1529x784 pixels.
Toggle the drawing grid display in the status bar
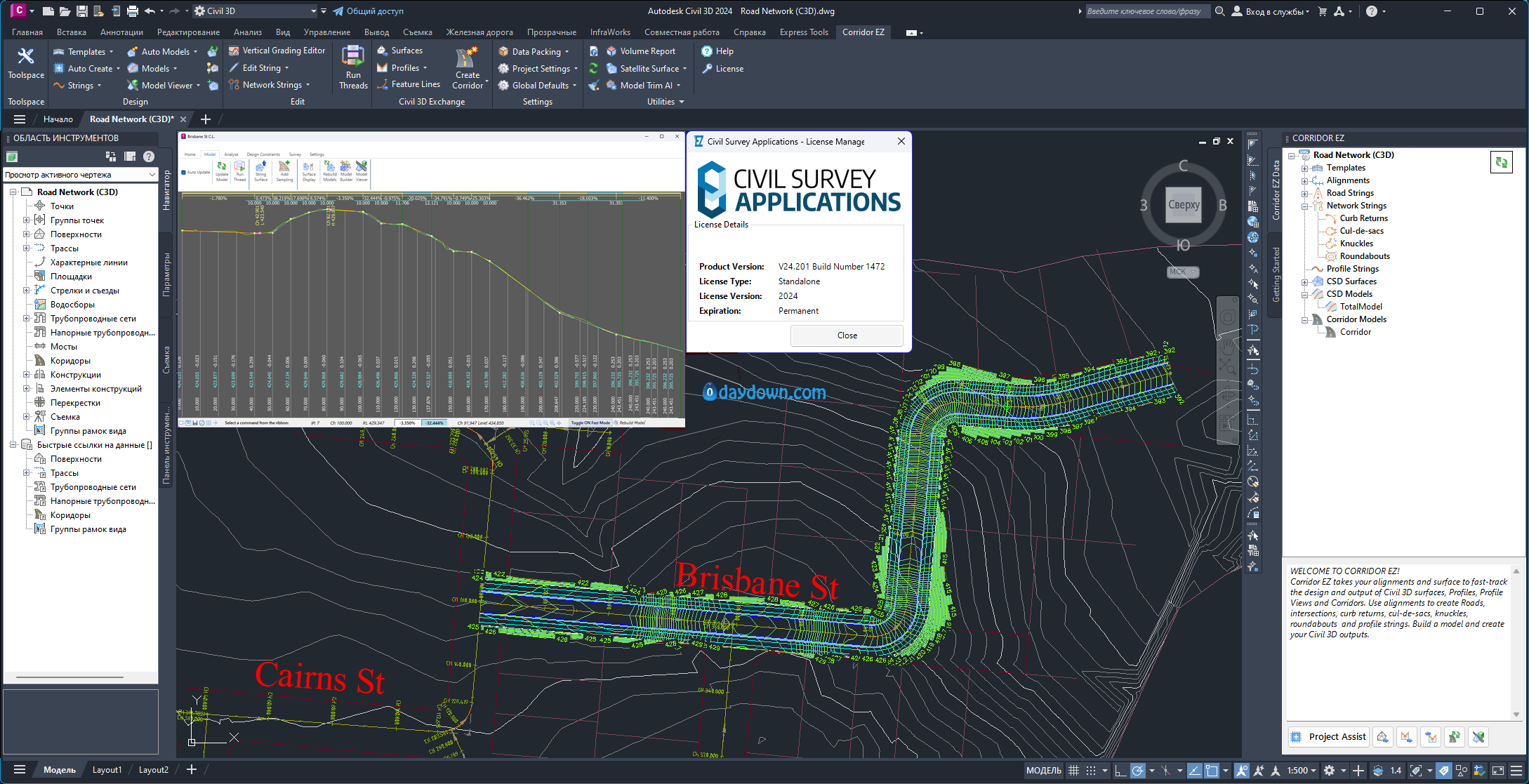pos(1073,771)
